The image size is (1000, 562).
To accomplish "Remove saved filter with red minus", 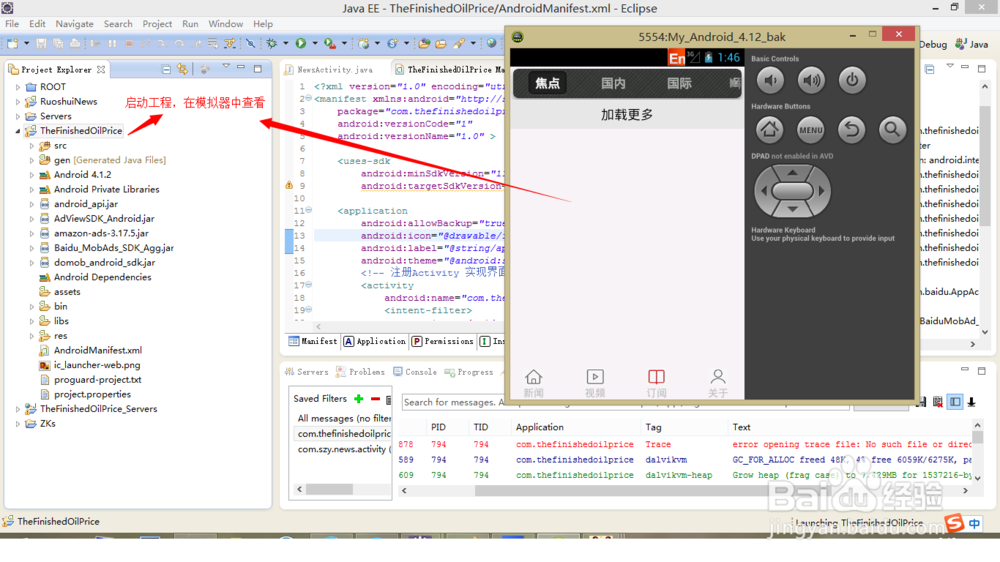I will (x=375, y=399).
